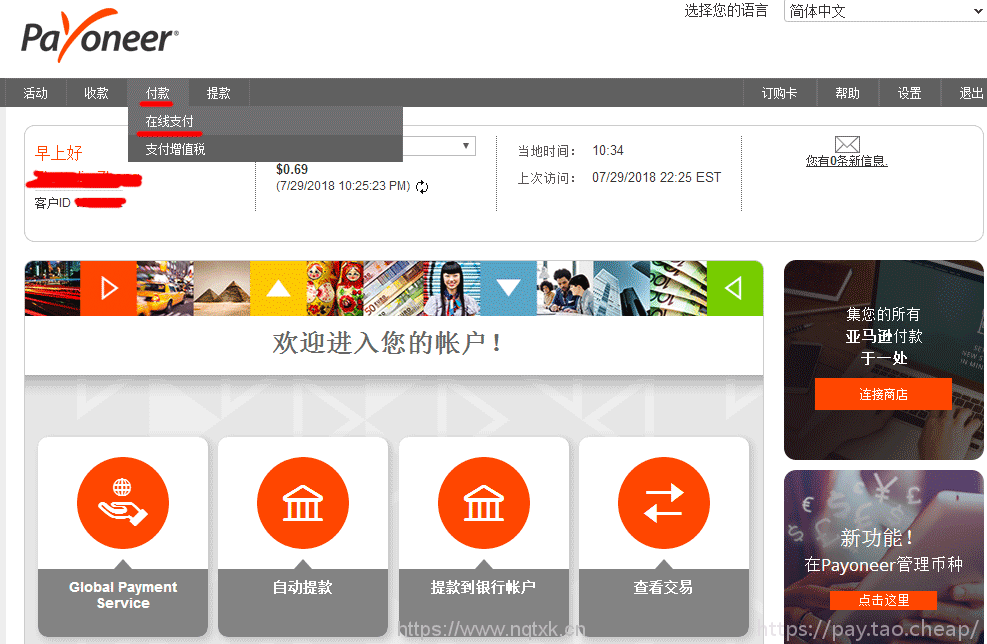Select 支付增值税 from the dropdown menu
This screenshot has height=644, width=987.
coord(265,149)
